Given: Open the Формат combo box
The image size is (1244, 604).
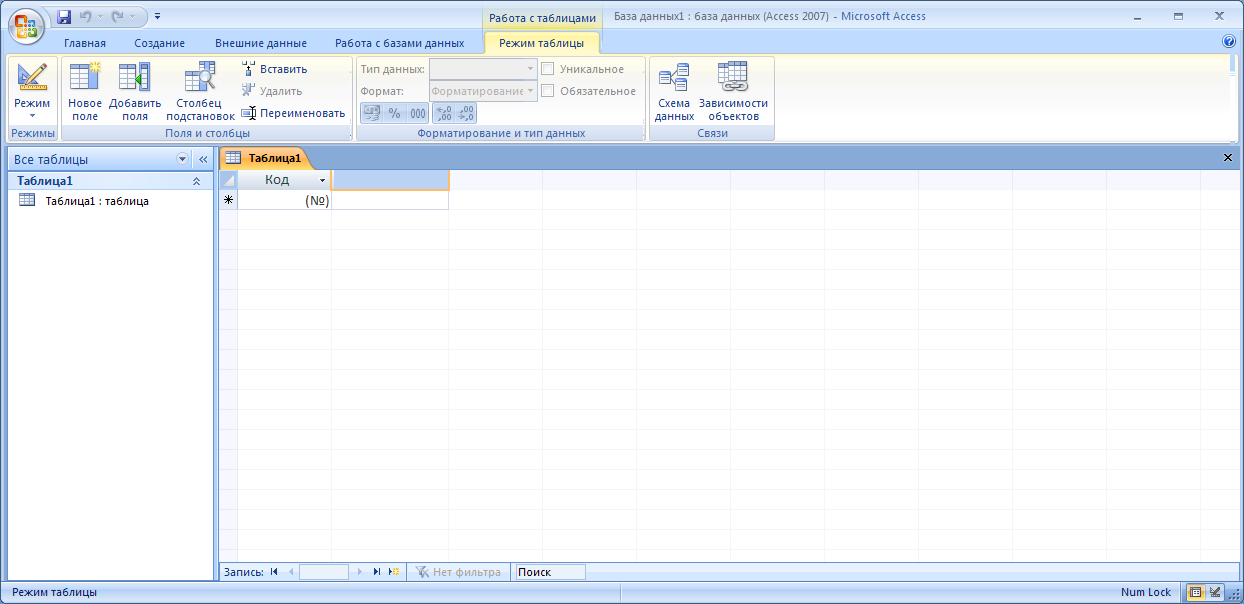Looking at the screenshot, I should pyautogui.click(x=484, y=91).
